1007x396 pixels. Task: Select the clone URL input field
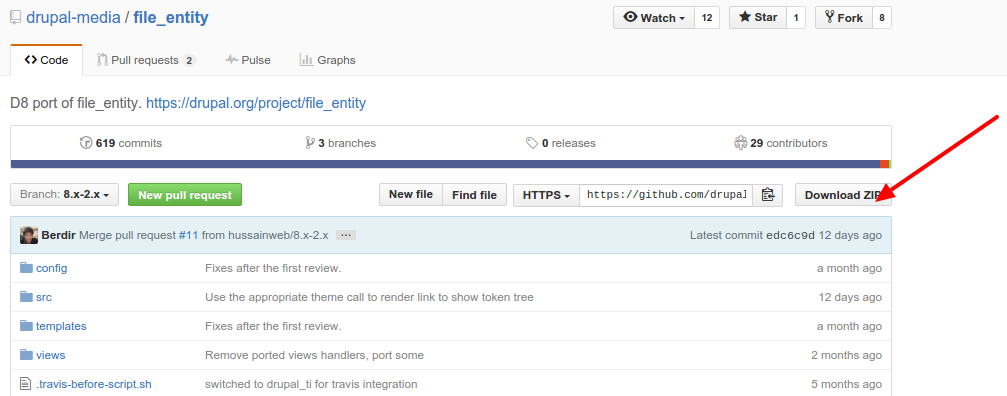tap(666, 194)
